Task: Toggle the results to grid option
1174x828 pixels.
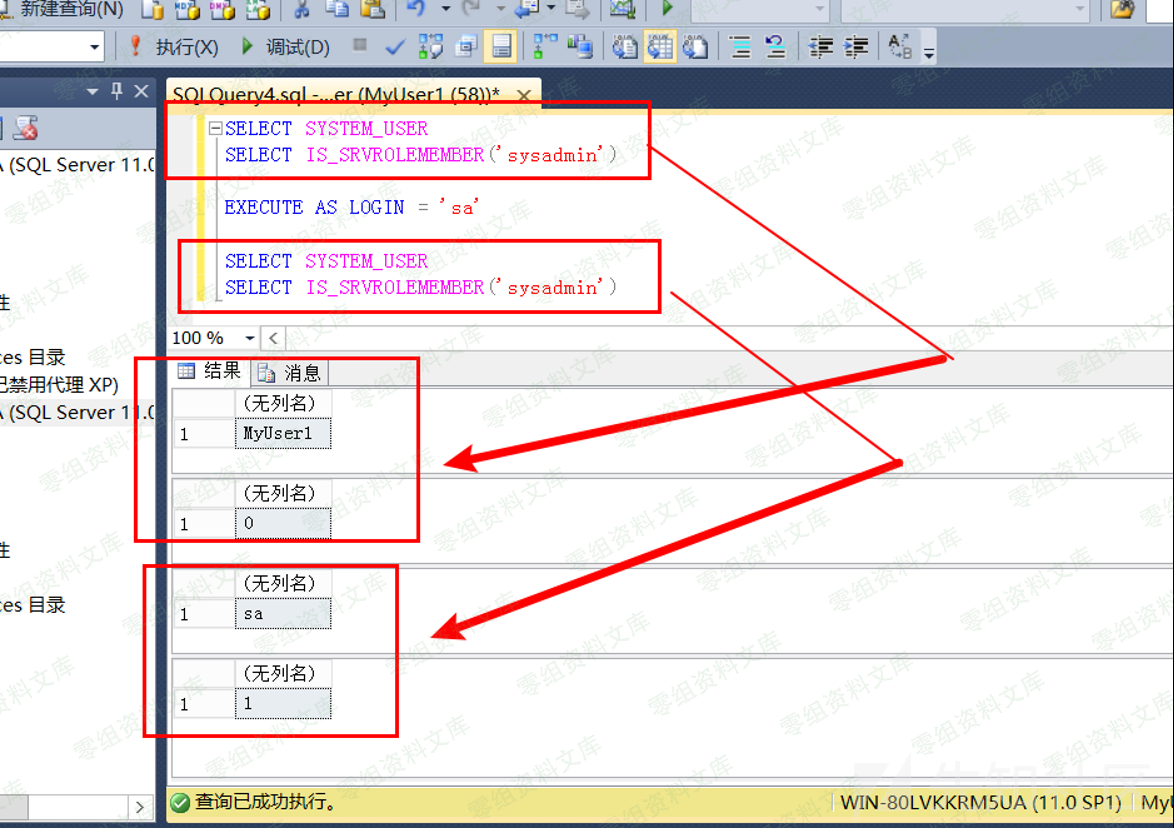Action: 659,46
